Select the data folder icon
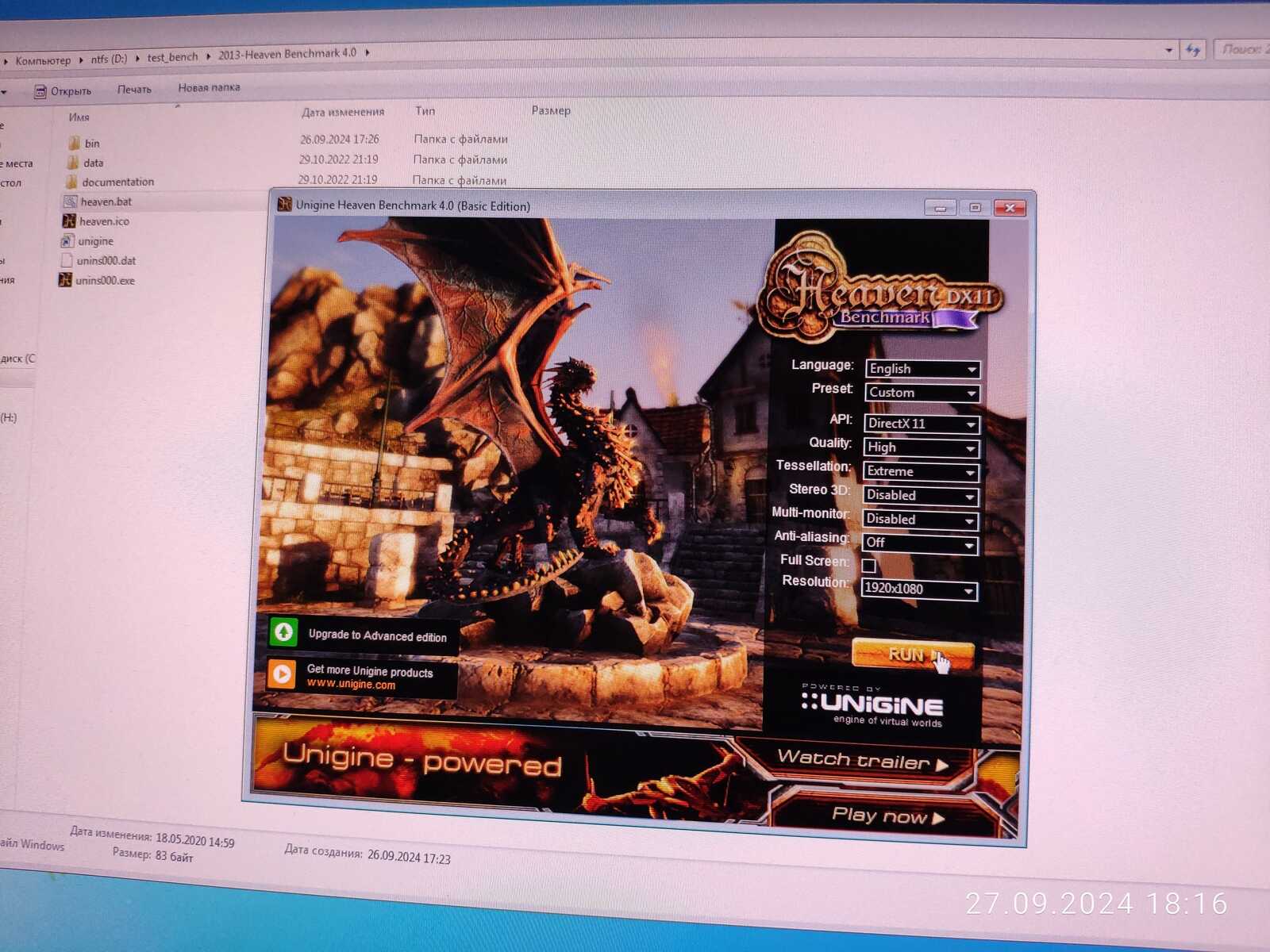The image size is (1270, 952). click(x=73, y=163)
